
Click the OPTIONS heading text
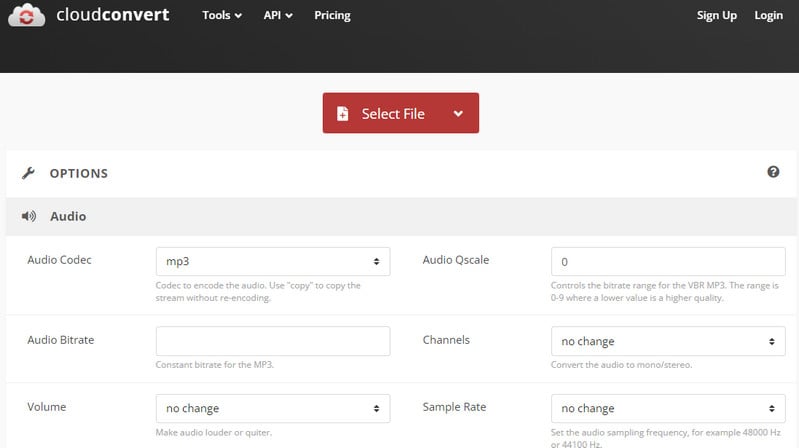tap(78, 173)
